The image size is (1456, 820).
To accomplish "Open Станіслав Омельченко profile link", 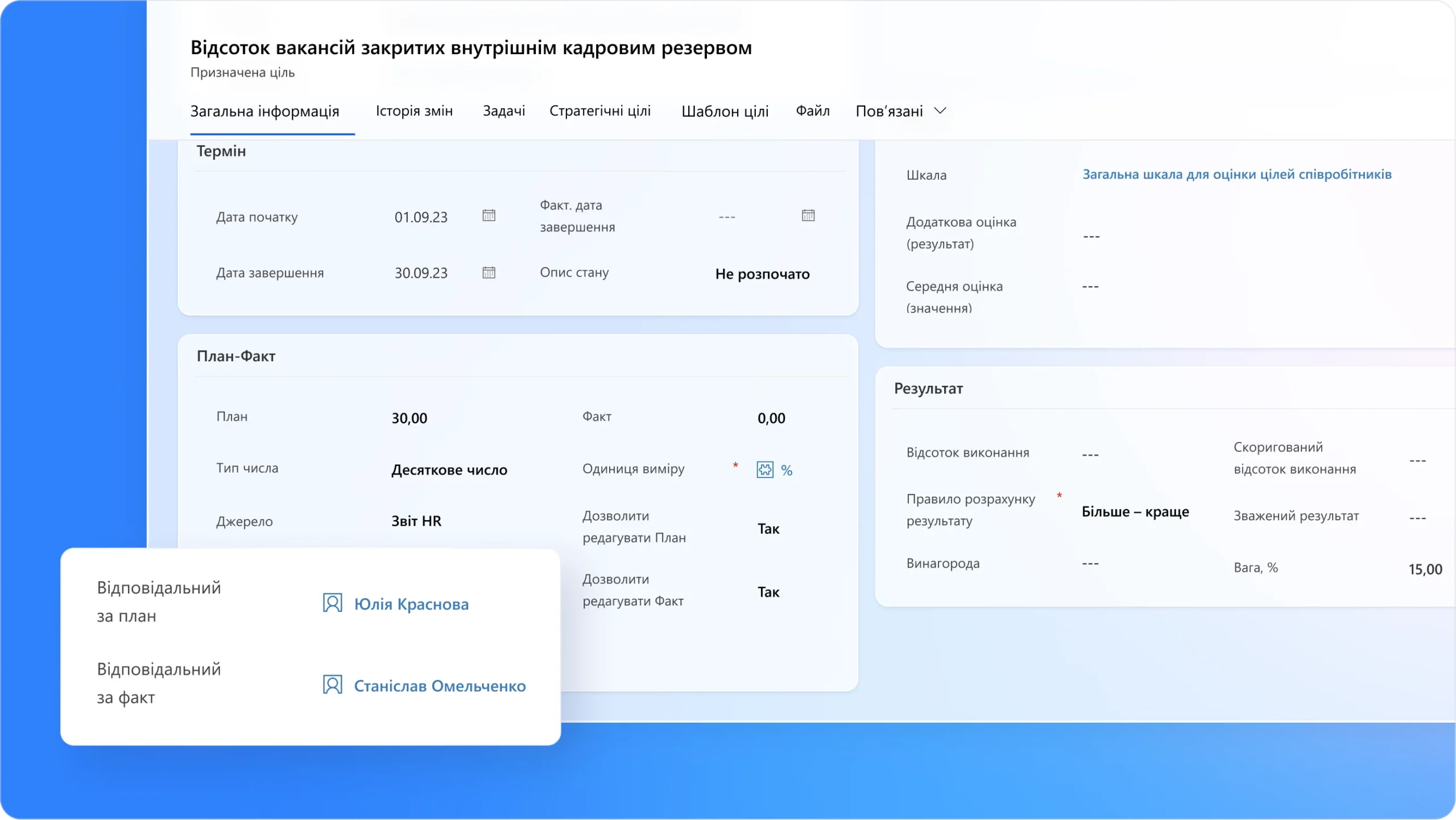I will [440, 686].
